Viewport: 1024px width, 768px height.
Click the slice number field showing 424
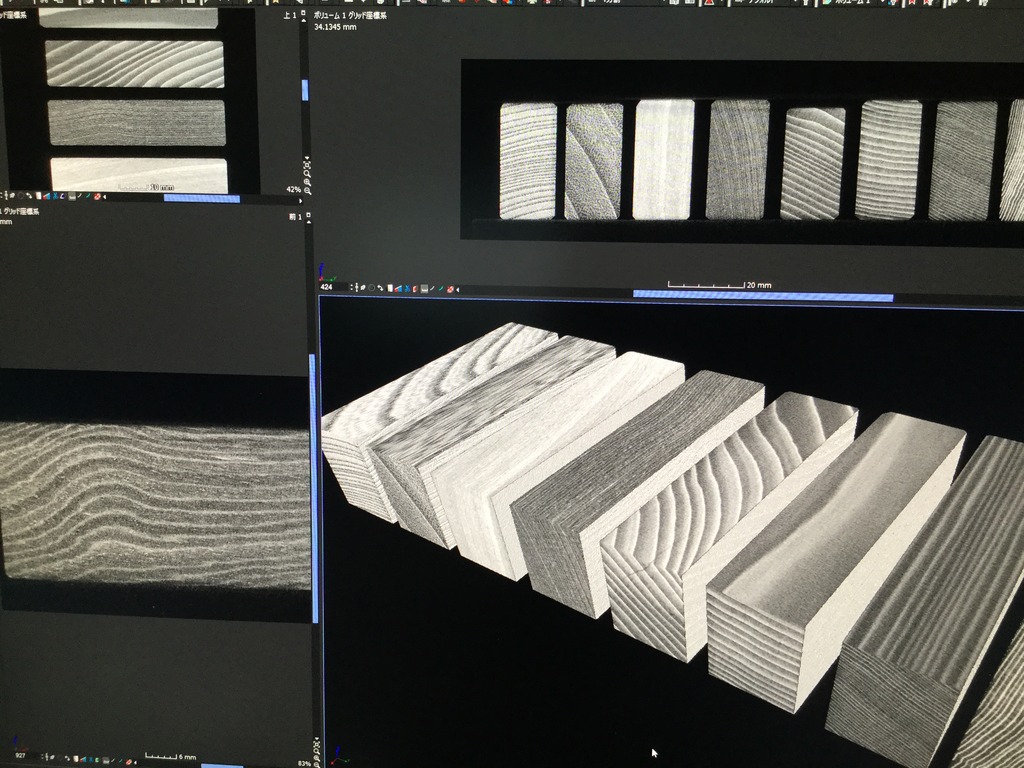click(328, 287)
